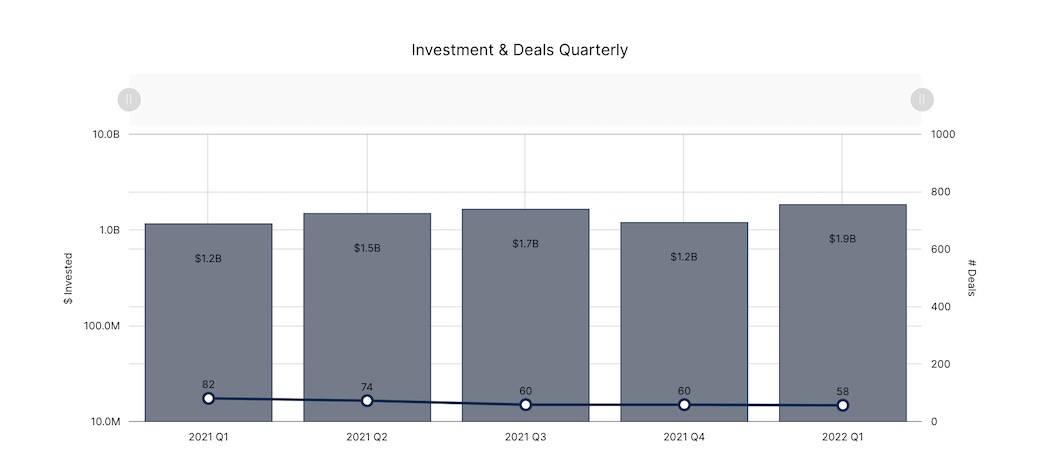The width and height of the screenshot is (1050, 463).
Task: Click the 2021 Q1 x-axis label
Action: coord(208,437)
